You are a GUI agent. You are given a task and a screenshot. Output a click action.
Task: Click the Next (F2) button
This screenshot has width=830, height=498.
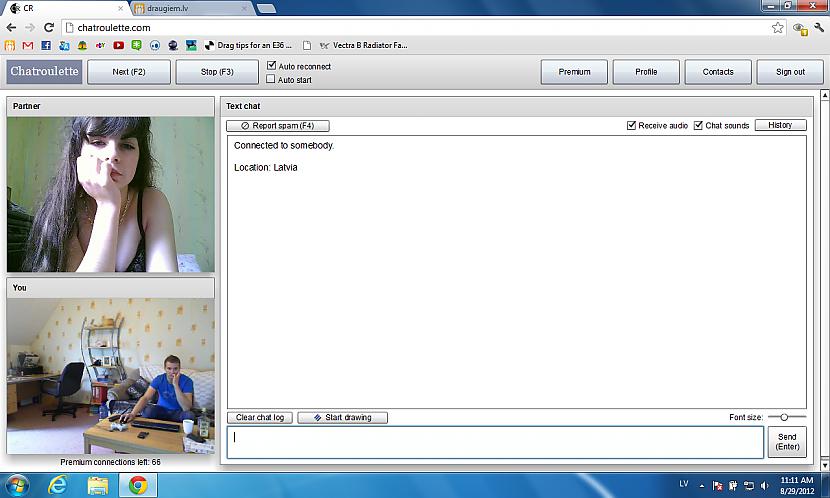tap(129, 71)
